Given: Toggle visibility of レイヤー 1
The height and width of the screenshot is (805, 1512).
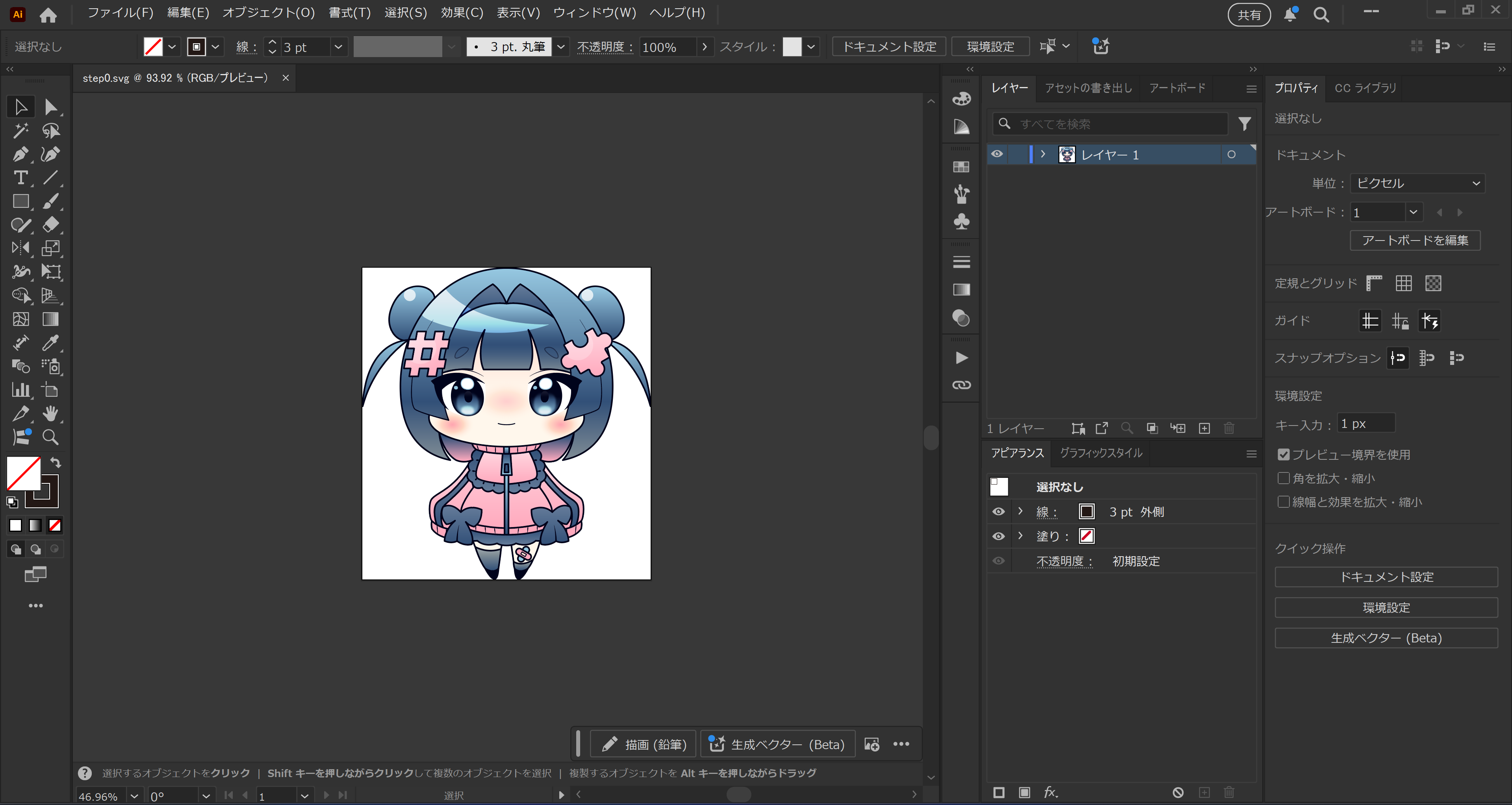Looking at the screenshot, I should (997, 154).
